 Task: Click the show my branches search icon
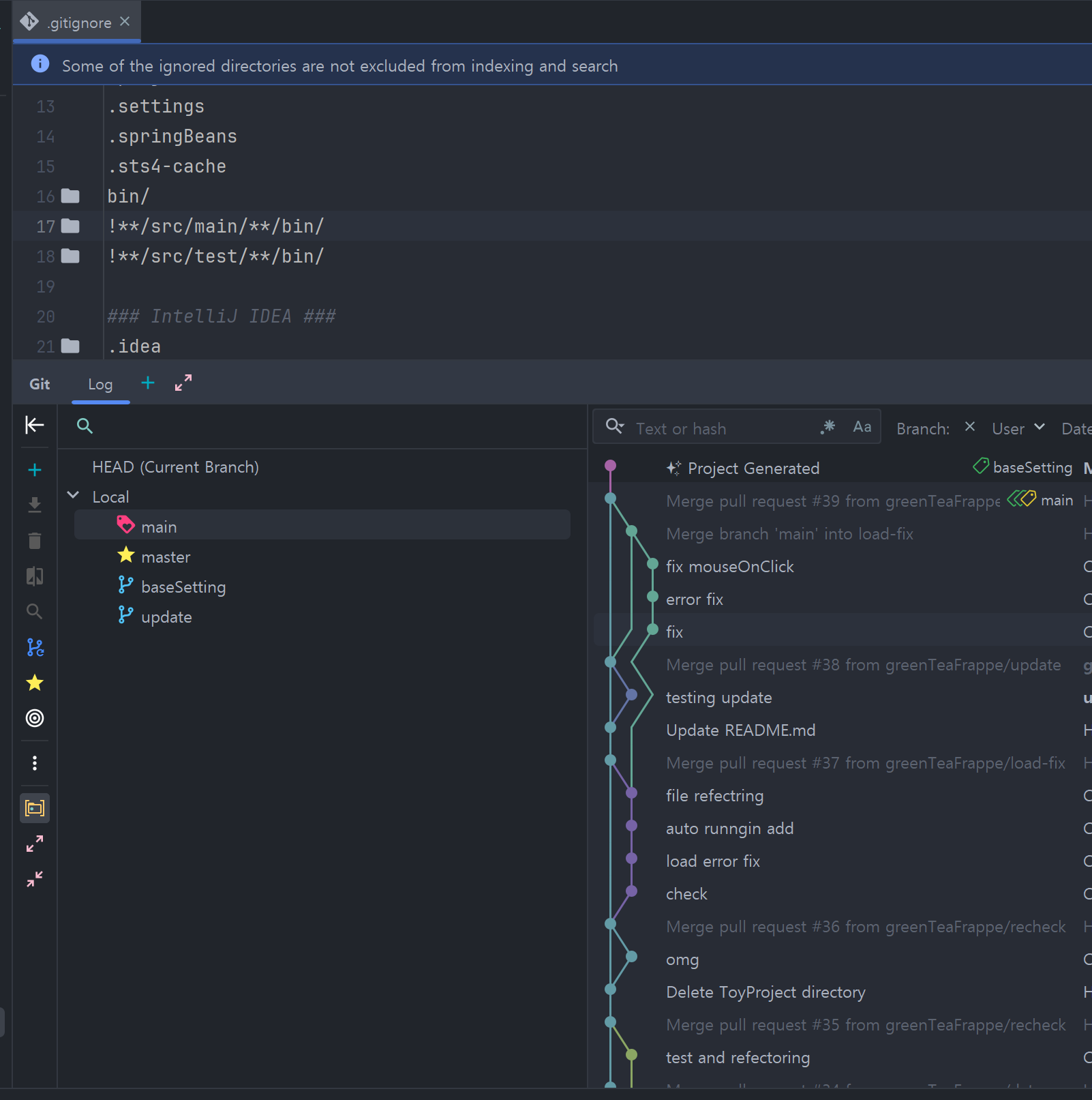tap(35, 612)
